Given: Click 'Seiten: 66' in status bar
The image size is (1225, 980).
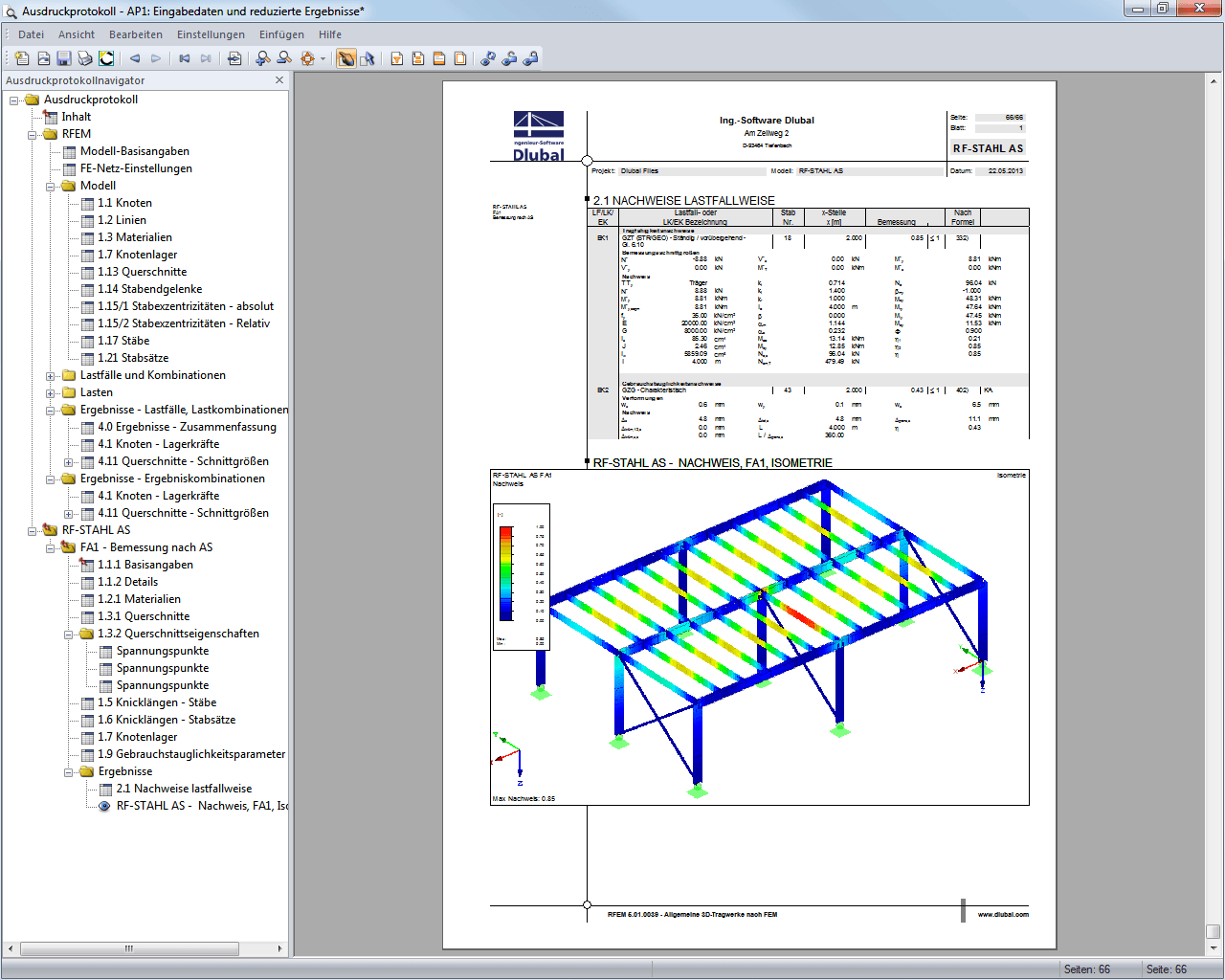Looking at the screenshot, I should point(1087,969).
